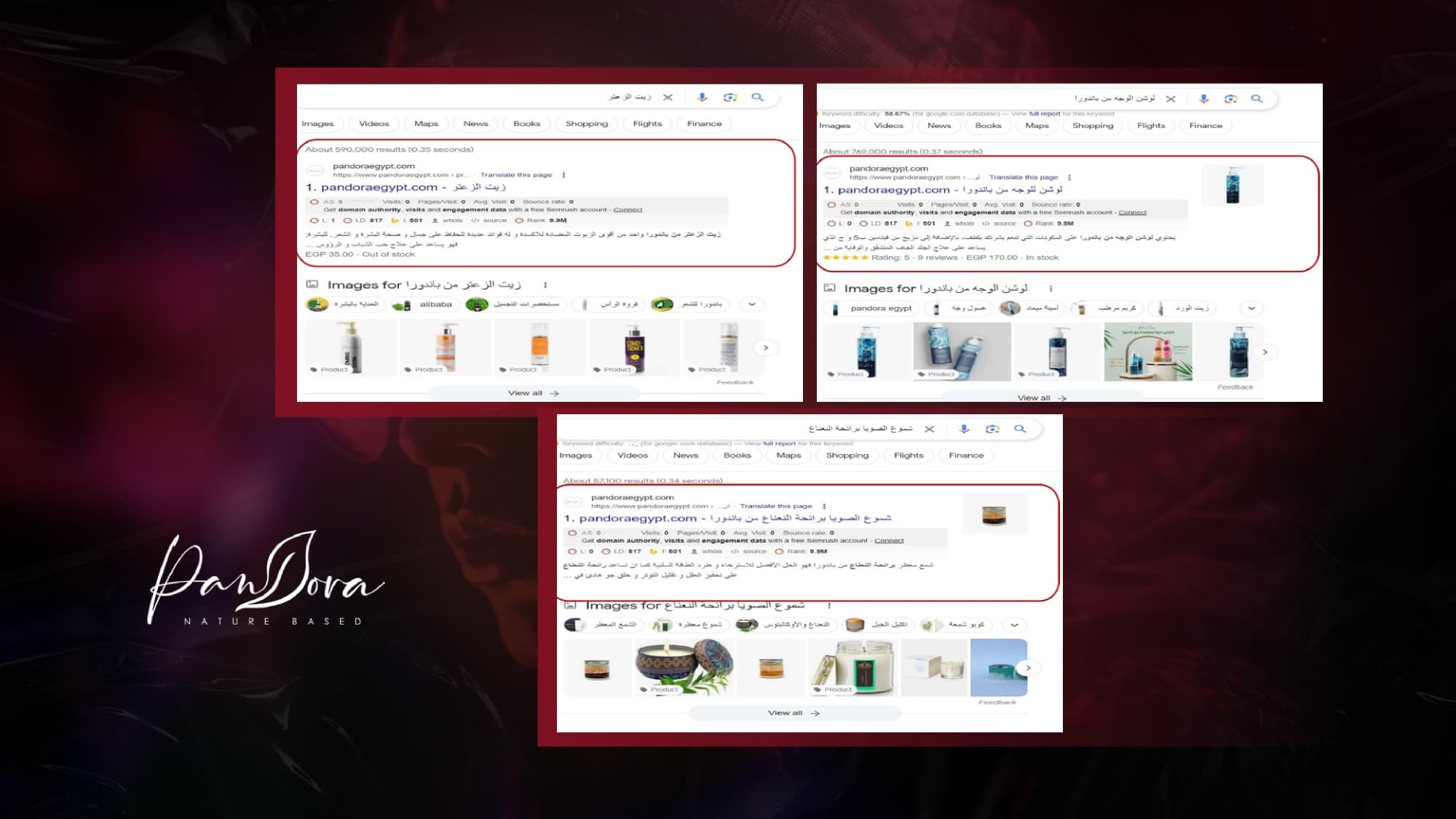The image size is (1456, 819).
Task: Click Feedback under the لوشن الوجه image carousel
Action: (x=1235, y=387)
